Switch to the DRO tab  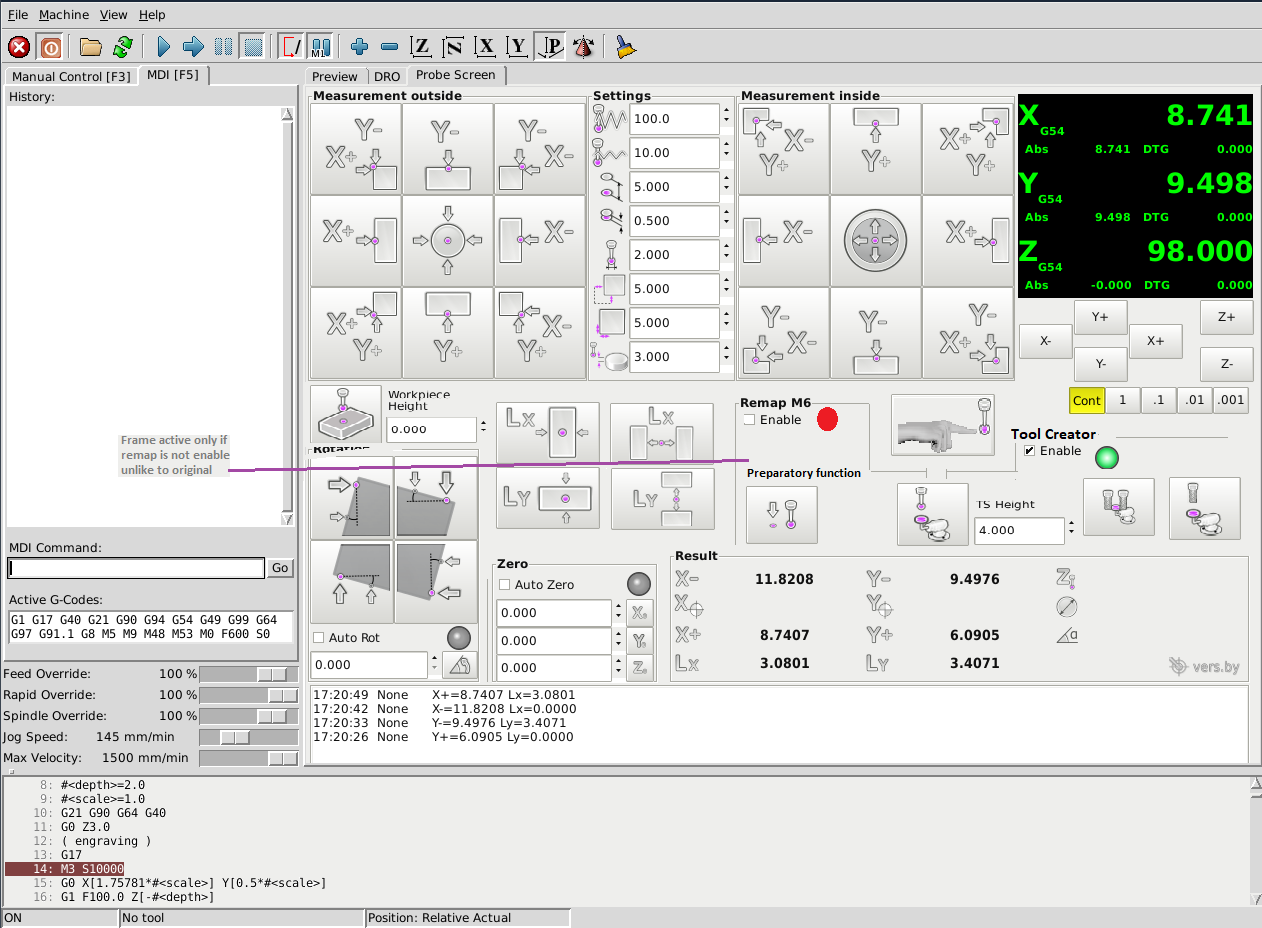point(386,76)
